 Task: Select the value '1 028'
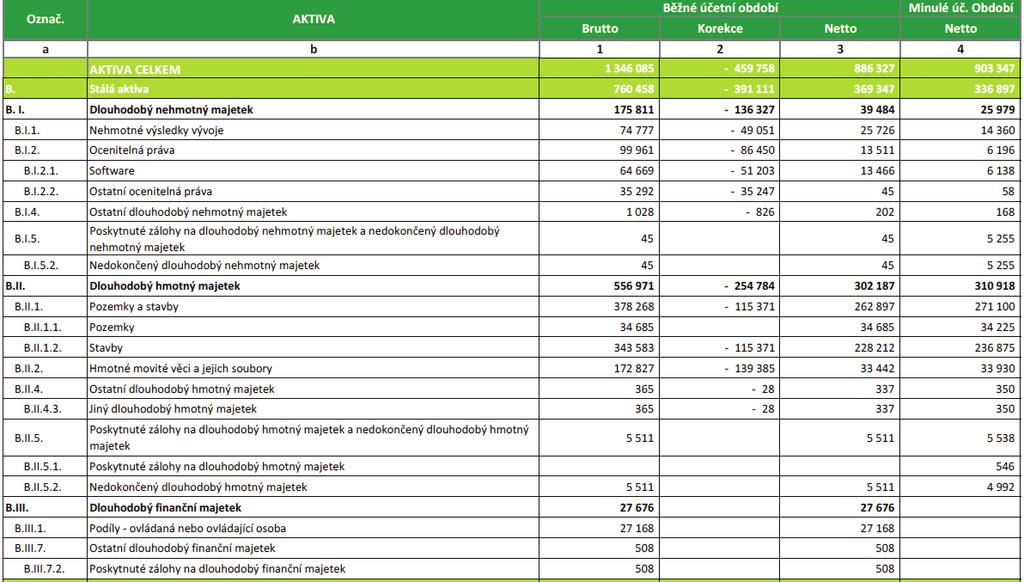click(639, 212)
